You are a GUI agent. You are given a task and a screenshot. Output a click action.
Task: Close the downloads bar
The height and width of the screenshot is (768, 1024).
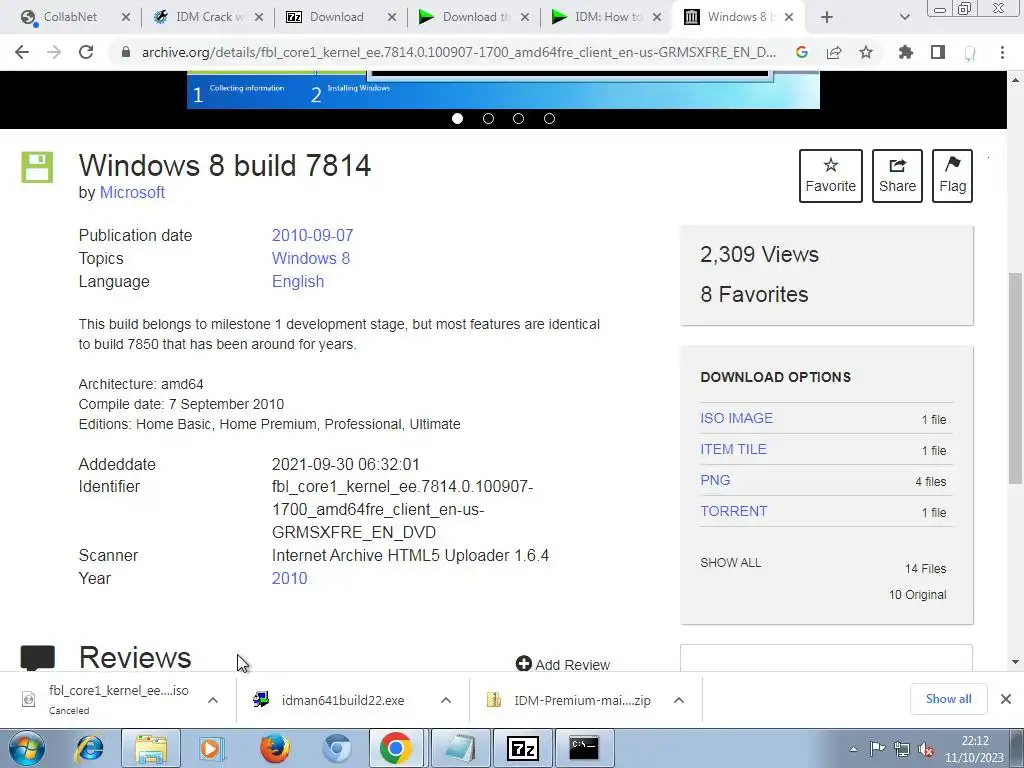tap(1006, 699)
